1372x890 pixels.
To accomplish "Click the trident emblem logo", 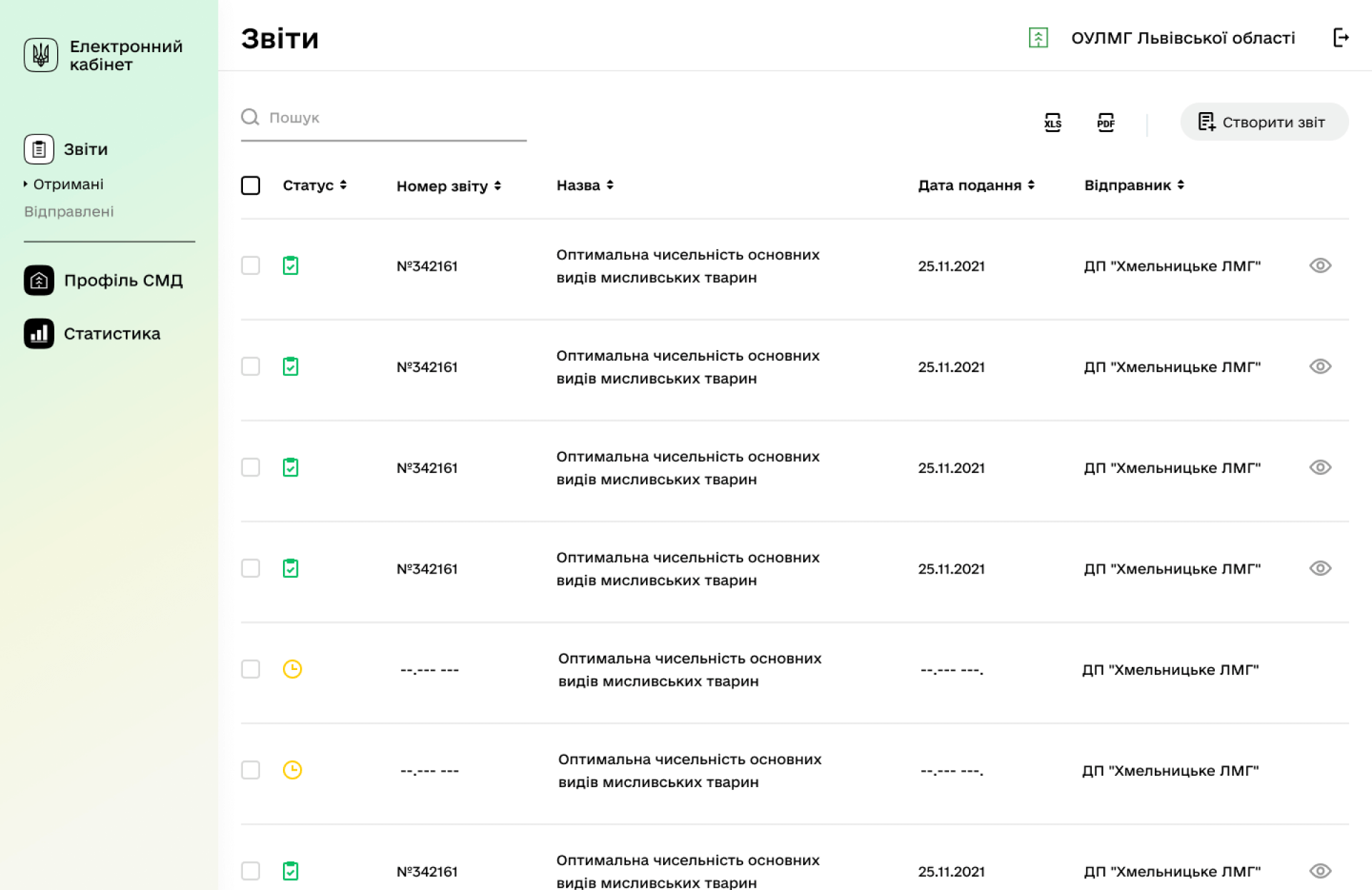I will [41, 55].
